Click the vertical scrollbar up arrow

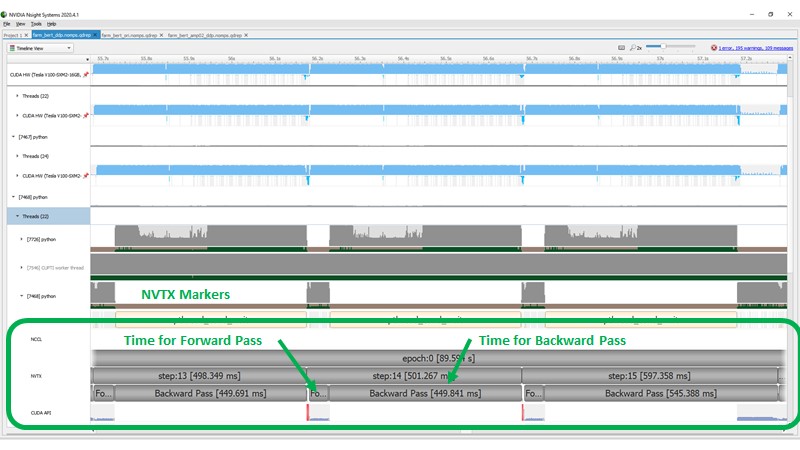click(x=790, y=59)
